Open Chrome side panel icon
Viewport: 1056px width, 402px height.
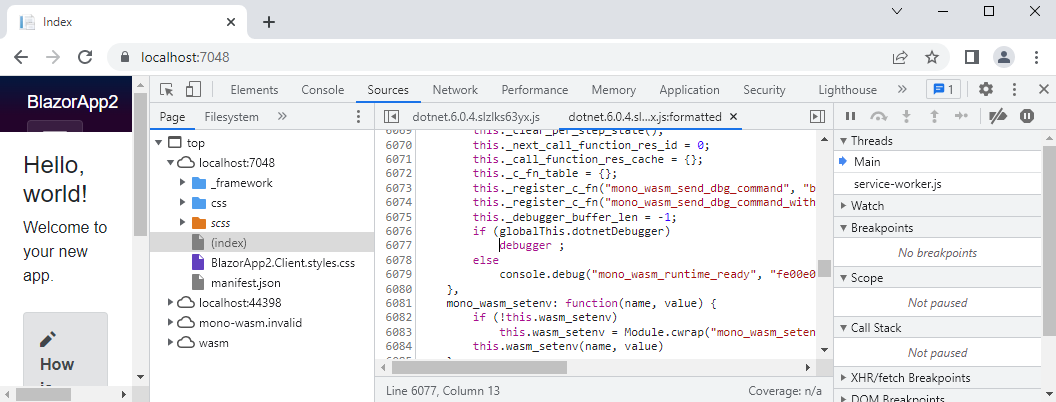coord(971,57)
